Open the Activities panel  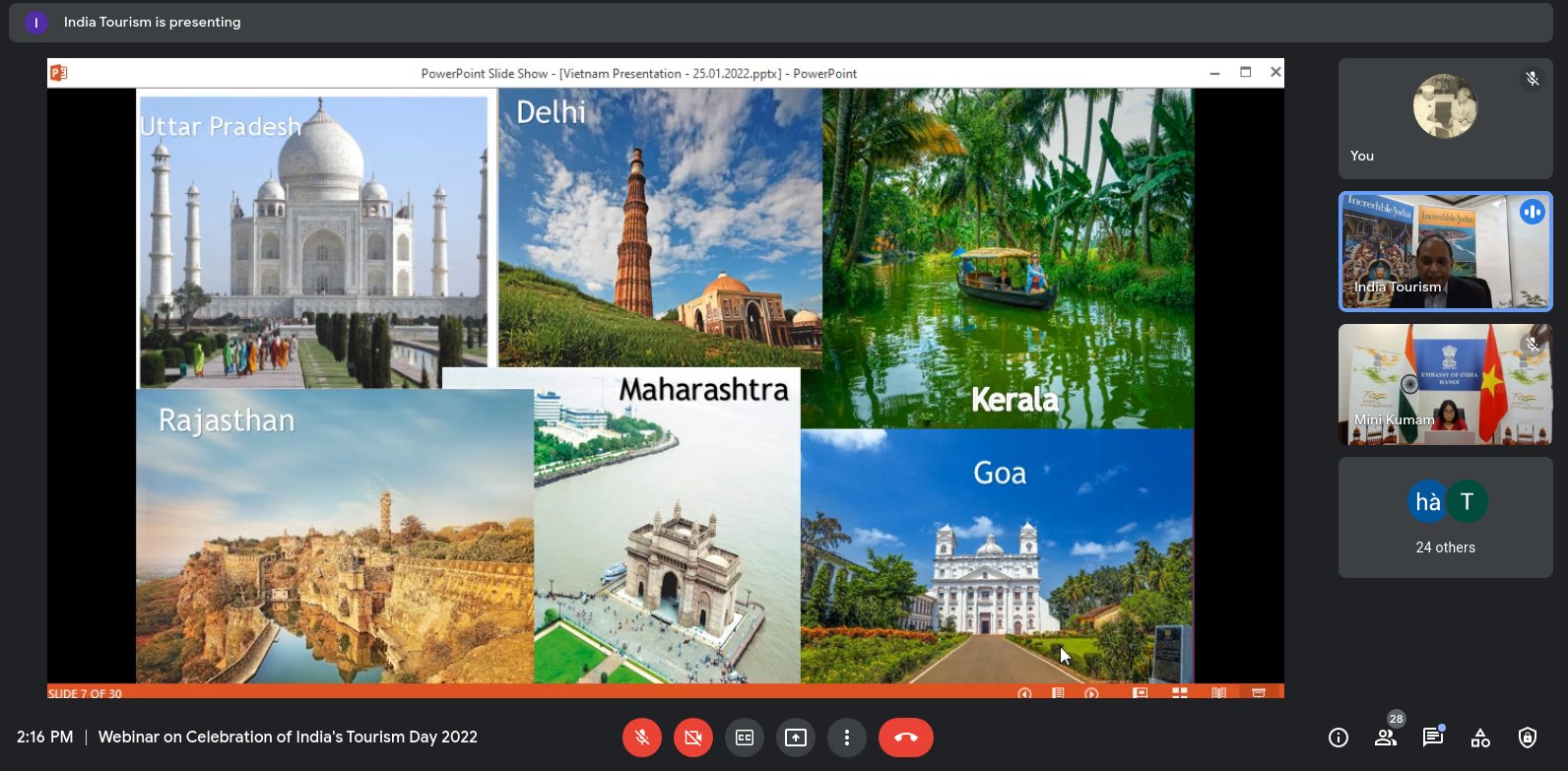[1479, 738]
